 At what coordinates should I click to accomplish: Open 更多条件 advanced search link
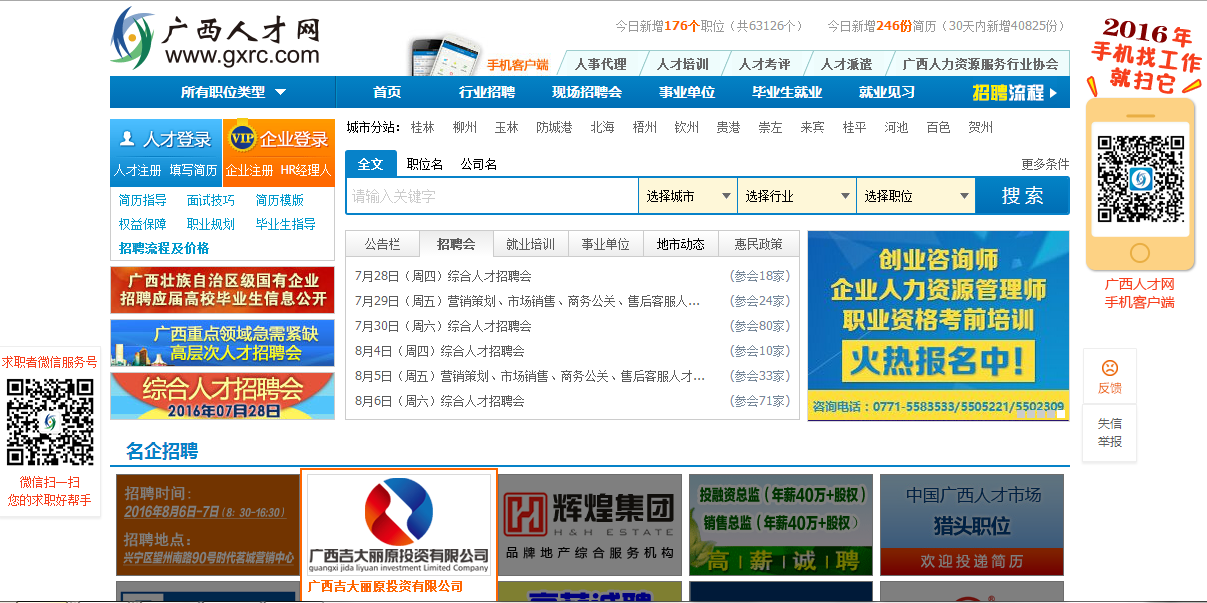[x=1045, y=164]
